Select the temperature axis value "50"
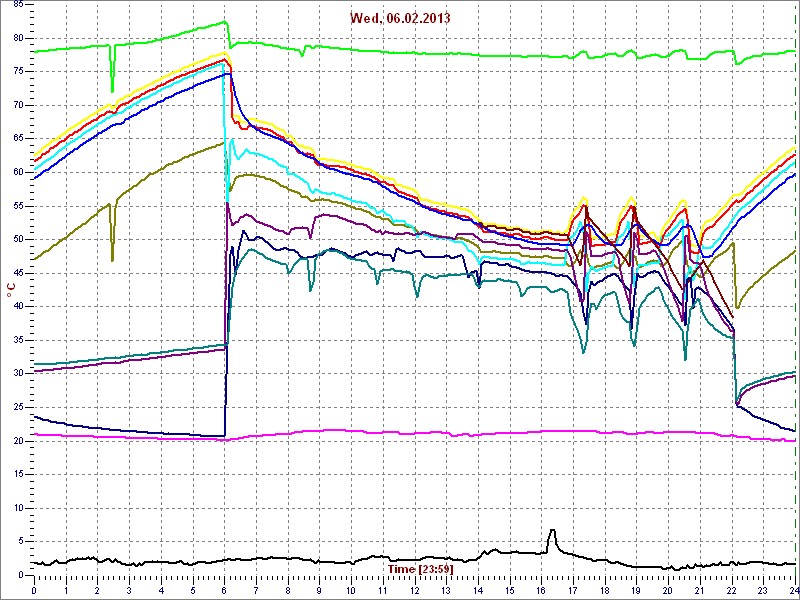 coord(17,239)
